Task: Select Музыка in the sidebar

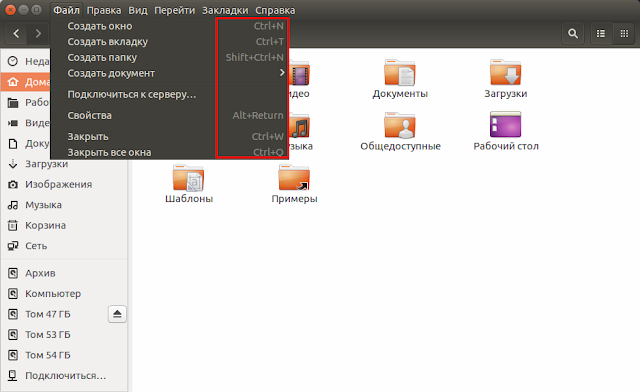Action: coord(64,205)
